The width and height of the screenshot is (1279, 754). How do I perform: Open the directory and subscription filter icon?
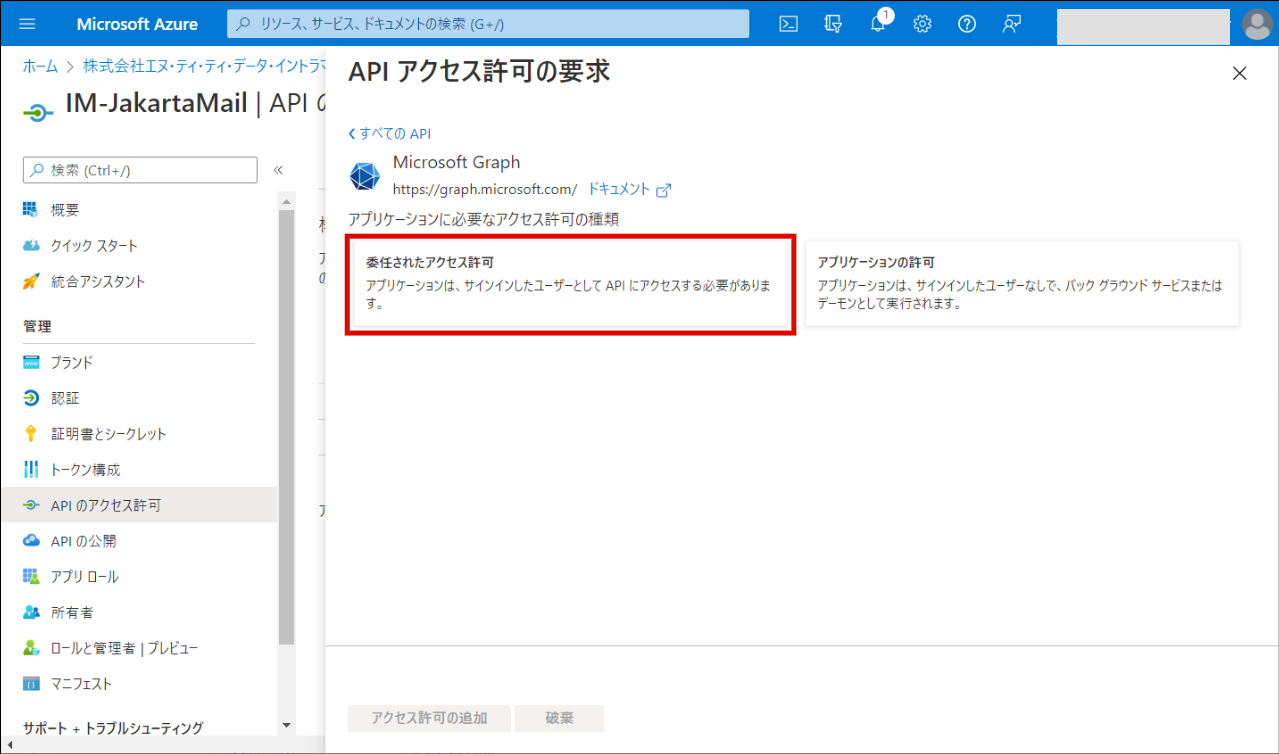coord(833,24)
